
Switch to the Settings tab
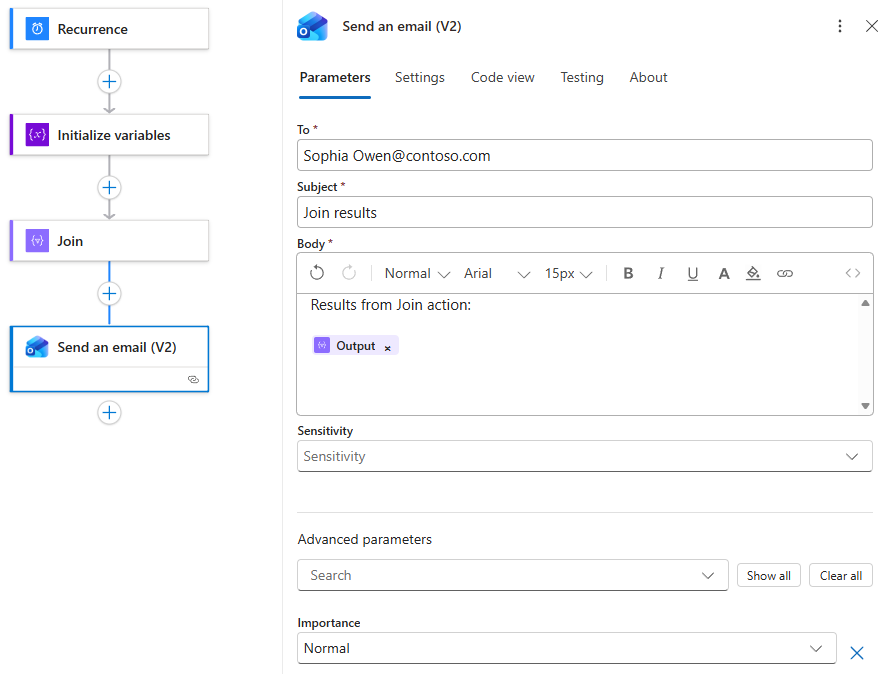pos(420,77)
